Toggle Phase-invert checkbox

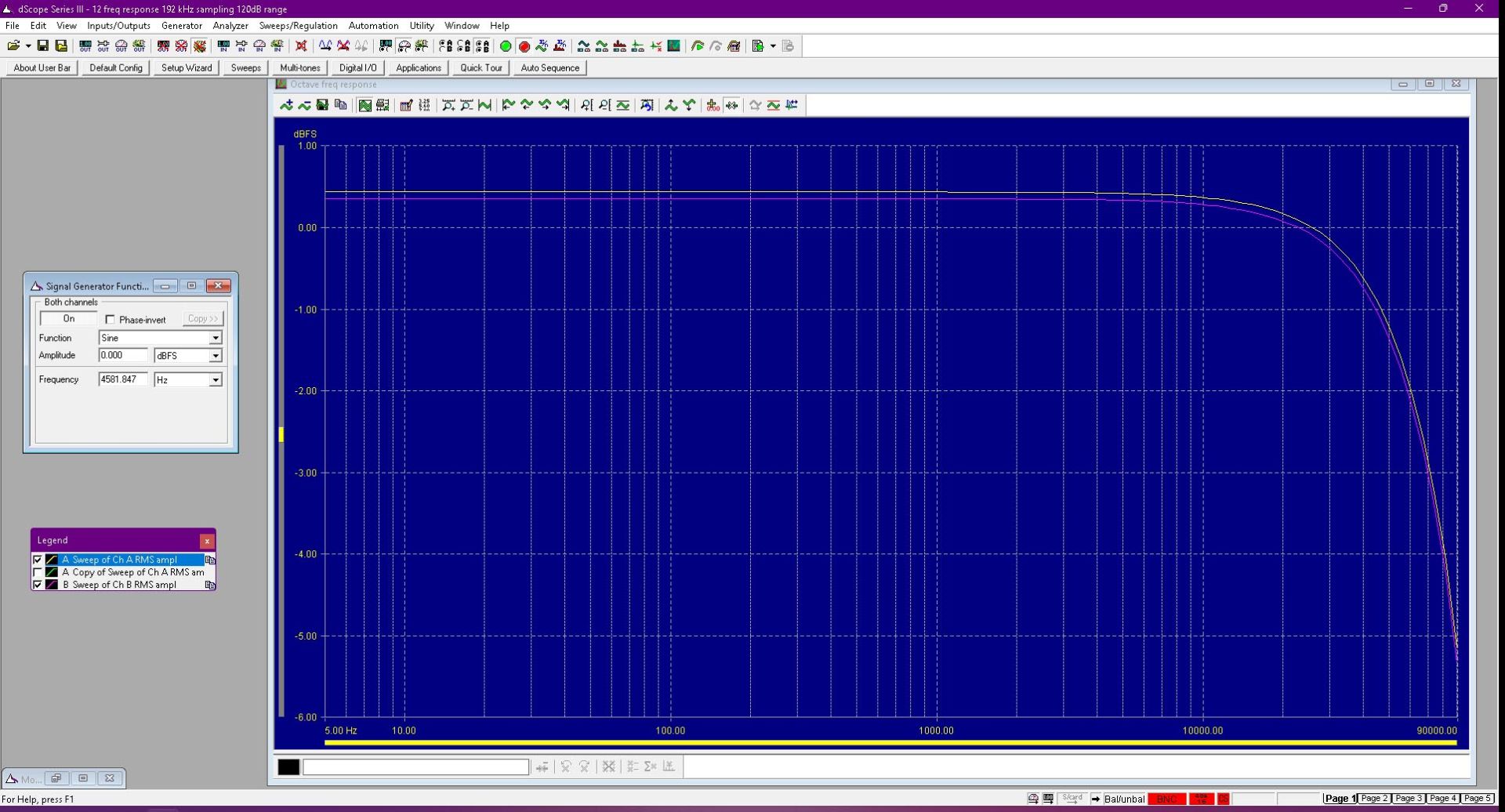[x=110, y=320]
